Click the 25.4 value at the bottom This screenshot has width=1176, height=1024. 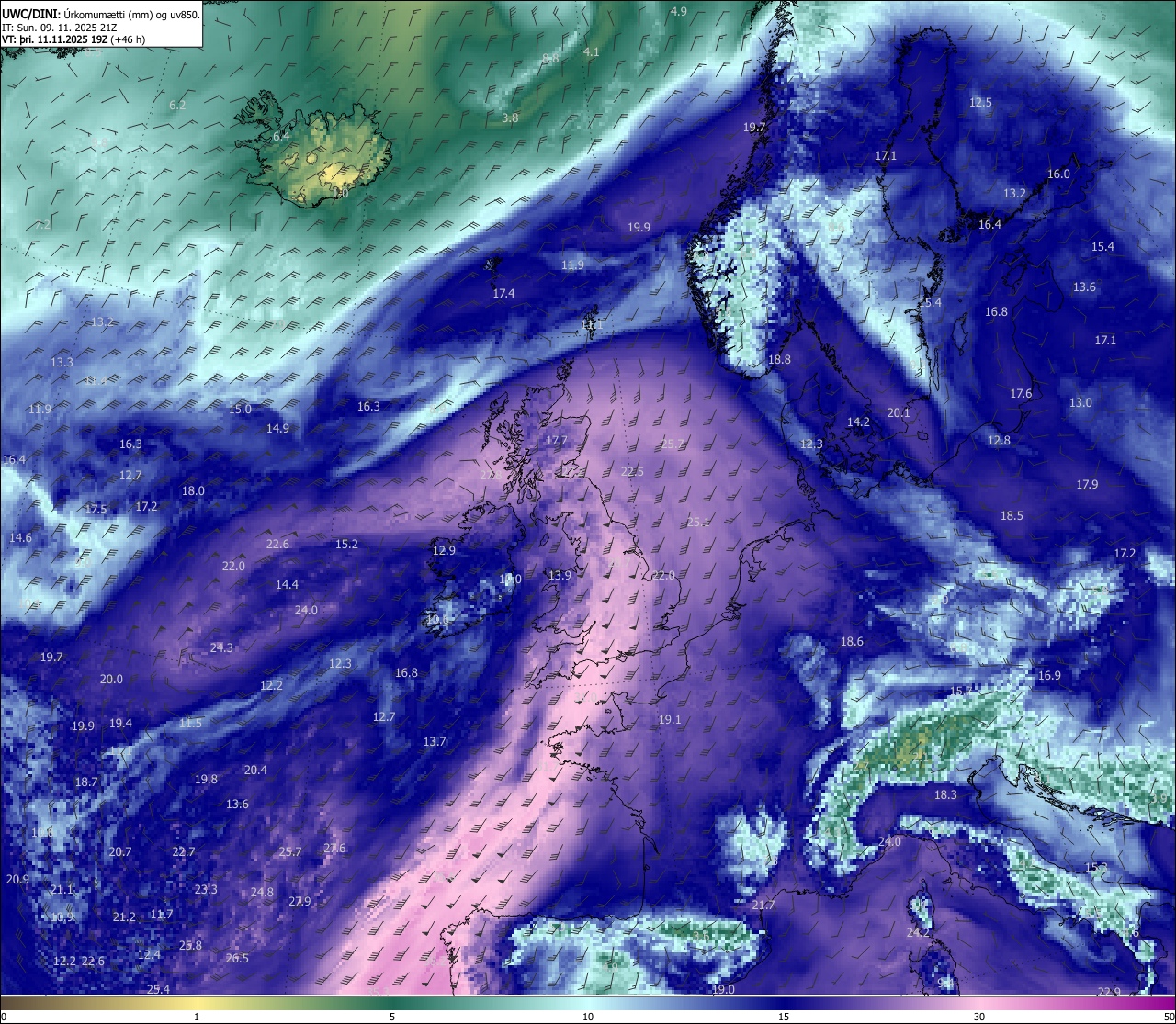158,990
